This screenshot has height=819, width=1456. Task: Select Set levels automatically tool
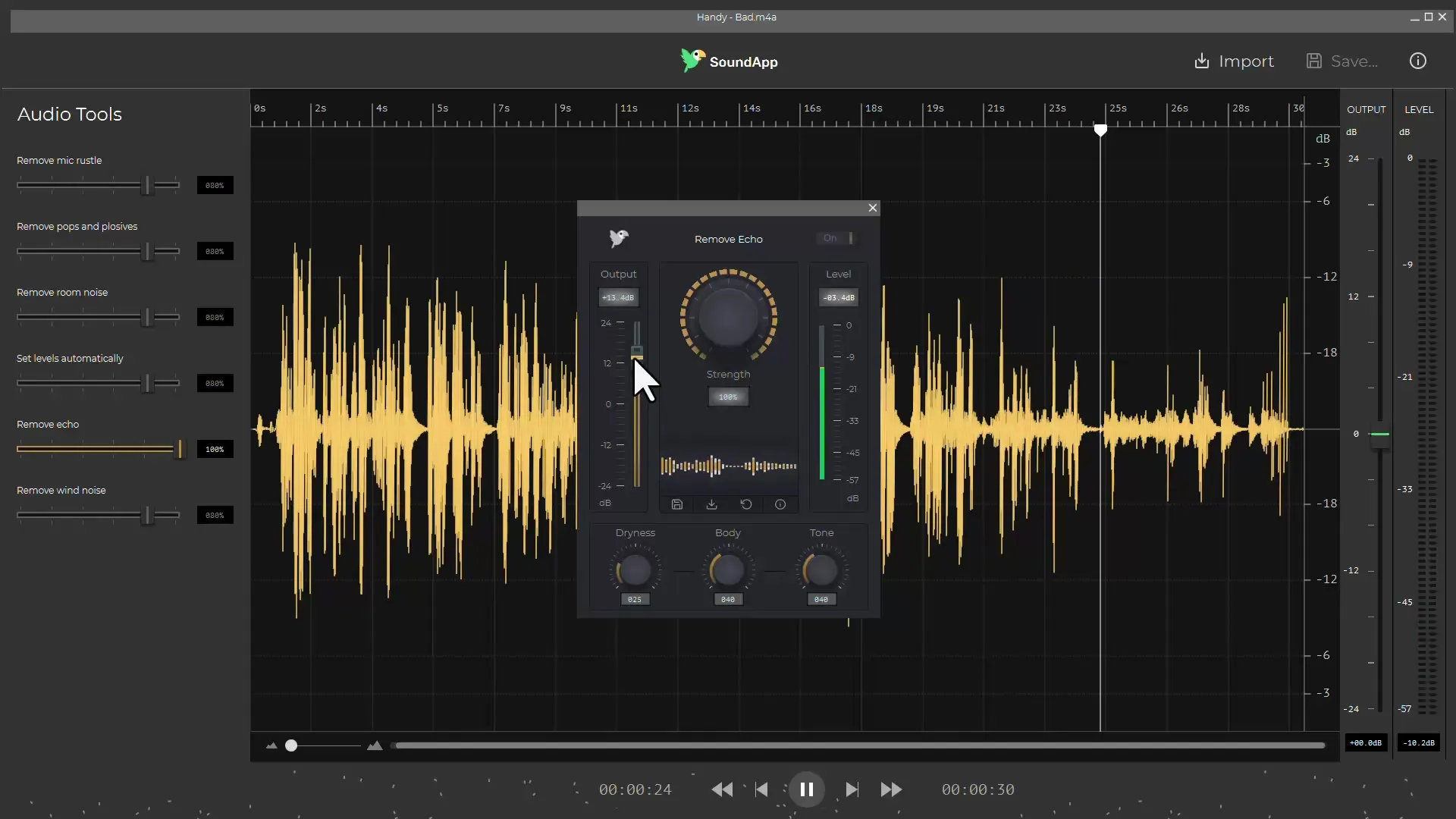[70, 358]
